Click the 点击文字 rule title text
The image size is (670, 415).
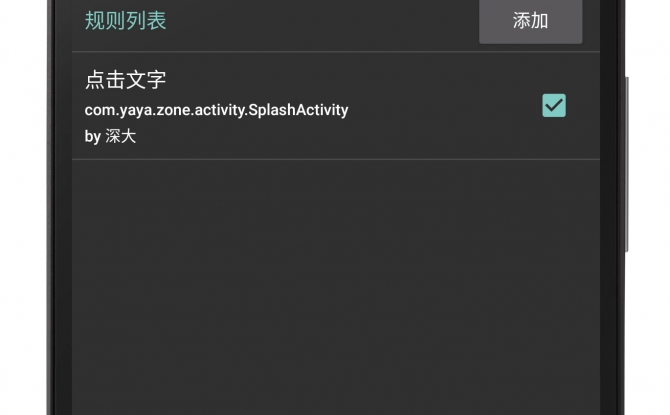[125, 80]
